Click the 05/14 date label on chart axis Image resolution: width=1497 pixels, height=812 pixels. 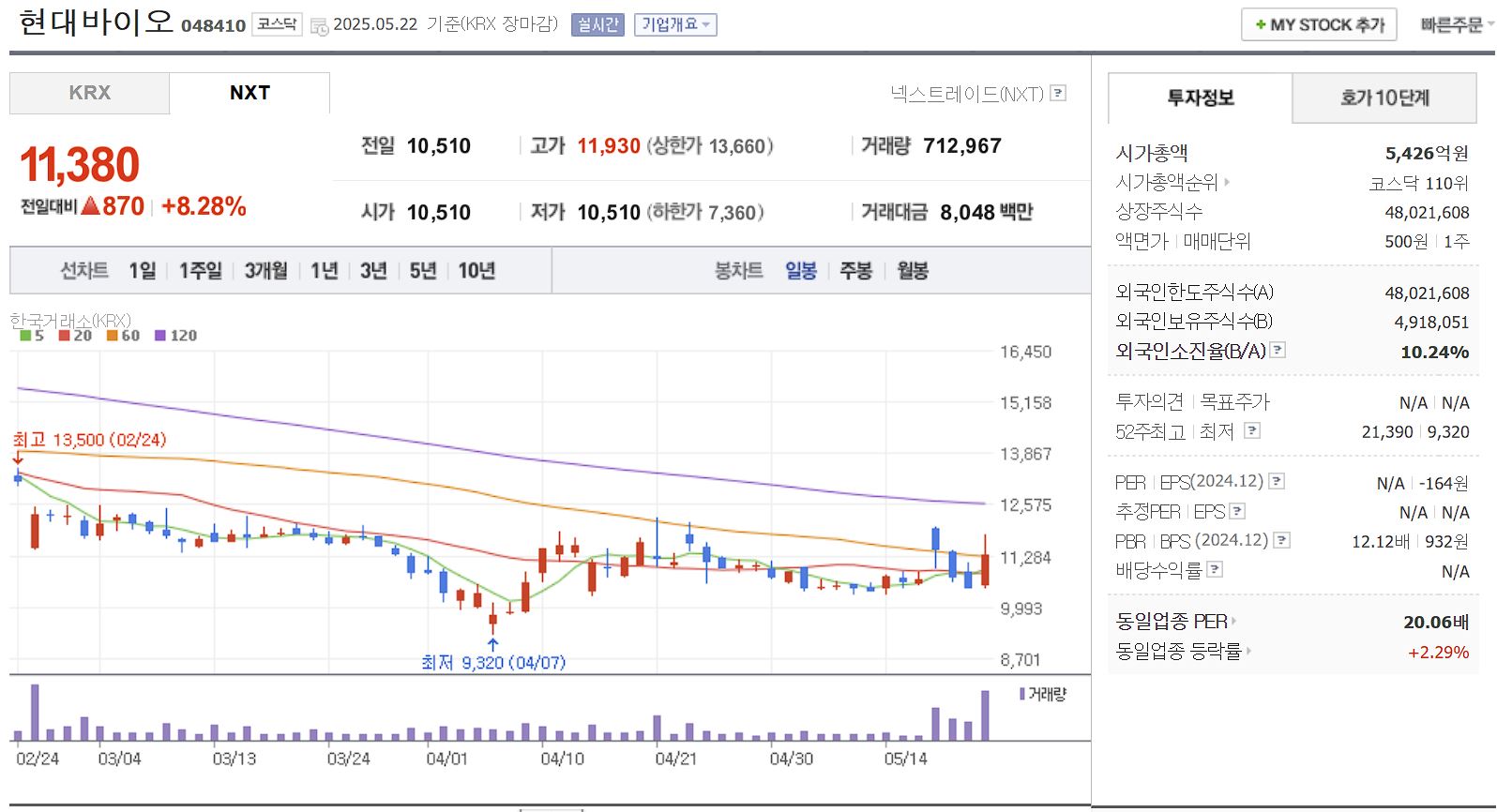pos(905,759)
